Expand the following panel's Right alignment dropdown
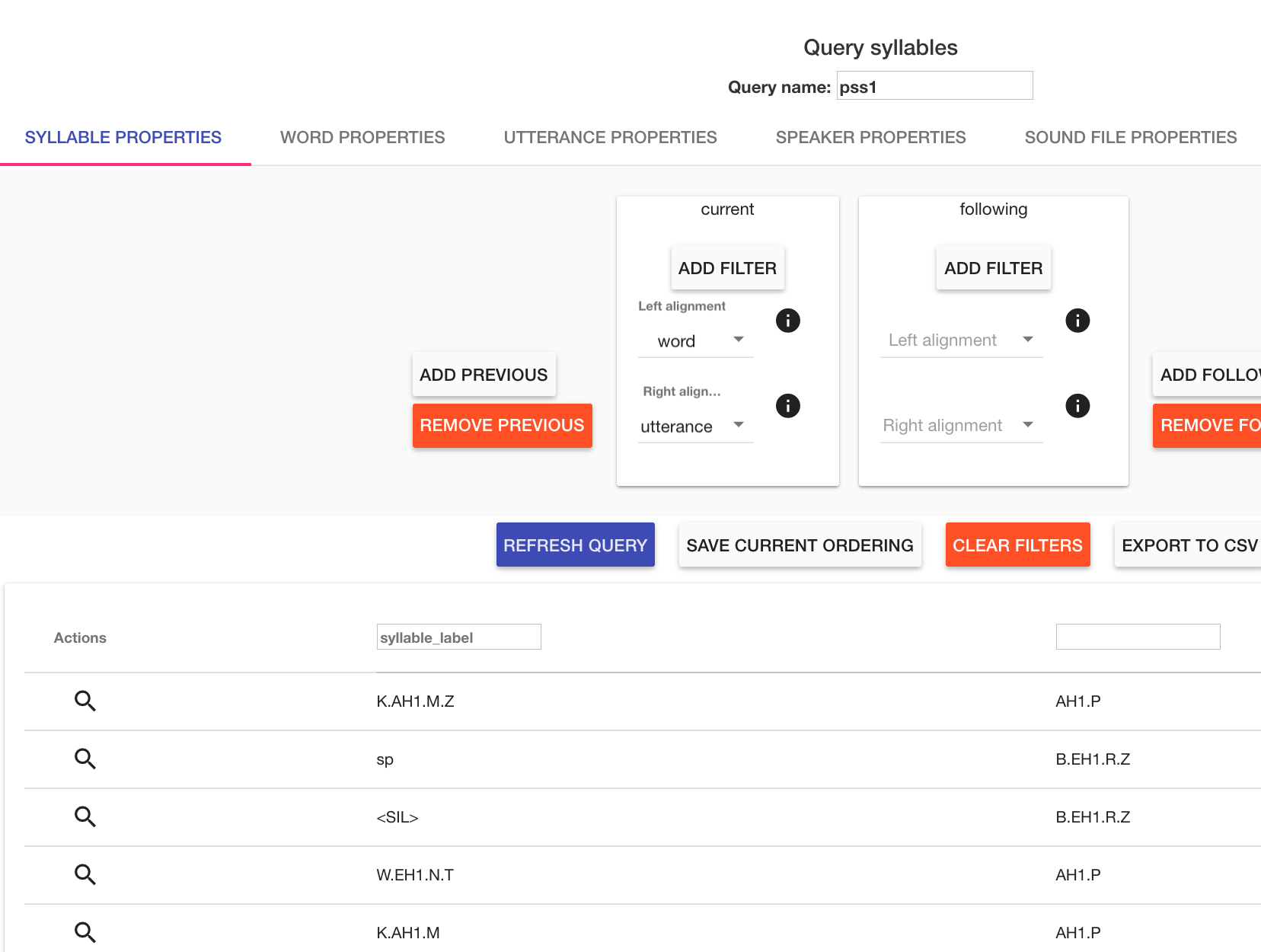The height and width of the screenshot is (952, 1261). 961,425
